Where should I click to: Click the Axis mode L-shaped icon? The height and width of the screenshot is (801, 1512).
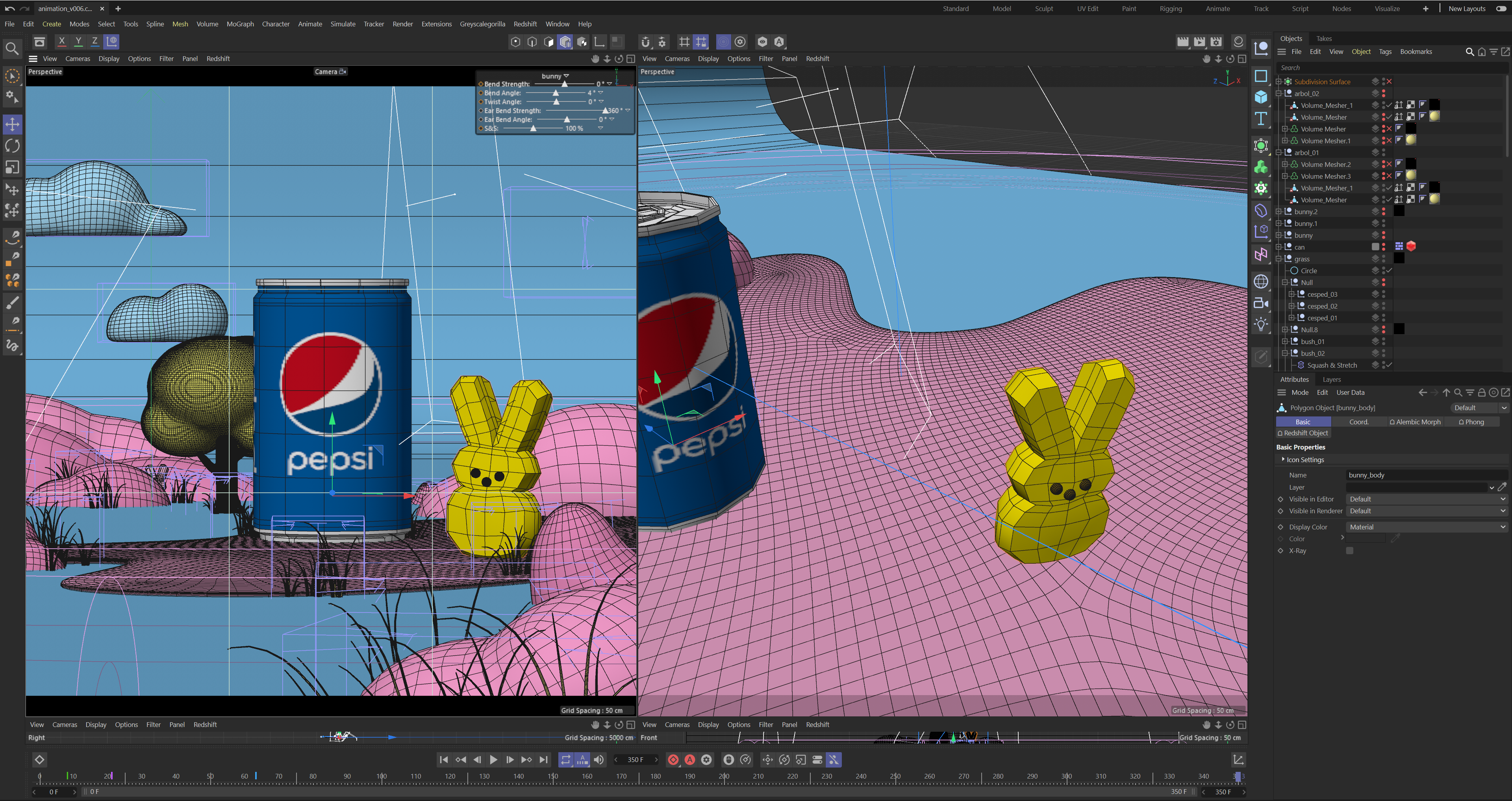tap(599, 42)
